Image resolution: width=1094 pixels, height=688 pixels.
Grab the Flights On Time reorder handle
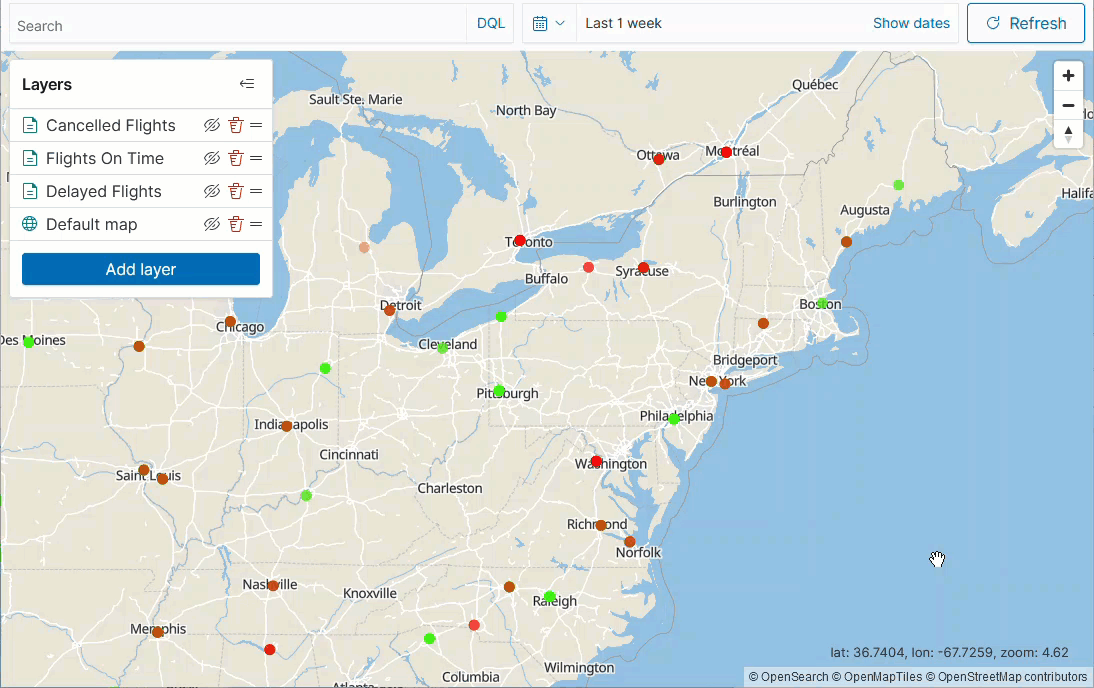point(256,158)
